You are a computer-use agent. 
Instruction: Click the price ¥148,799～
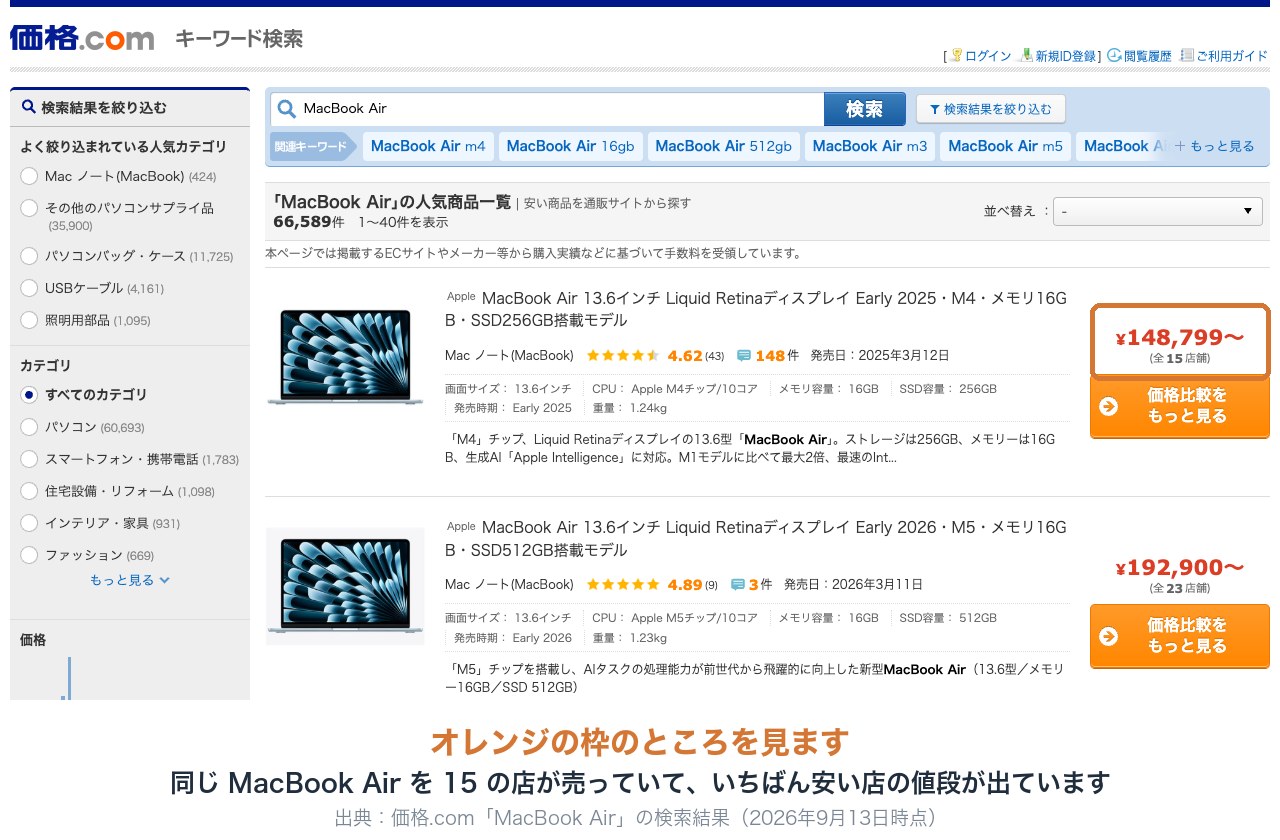coord(1180,338)
